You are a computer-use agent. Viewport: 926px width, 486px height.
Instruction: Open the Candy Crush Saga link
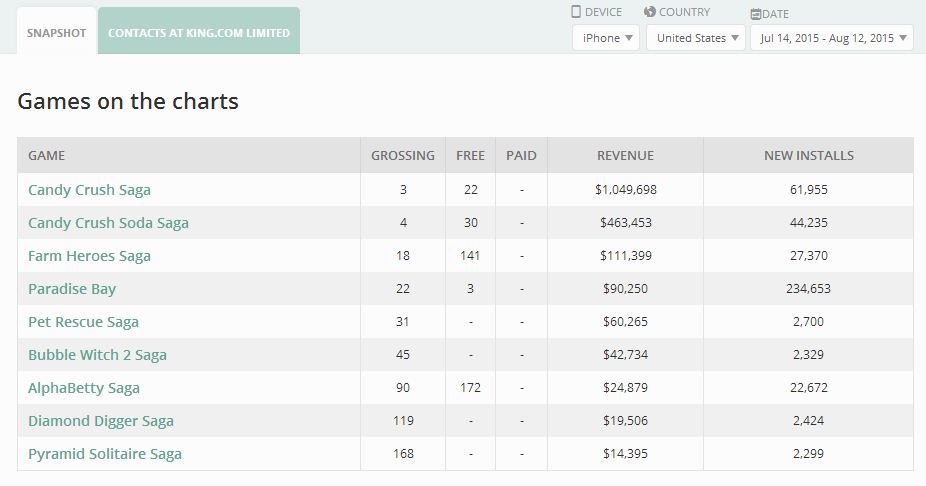tap(89, 190)
